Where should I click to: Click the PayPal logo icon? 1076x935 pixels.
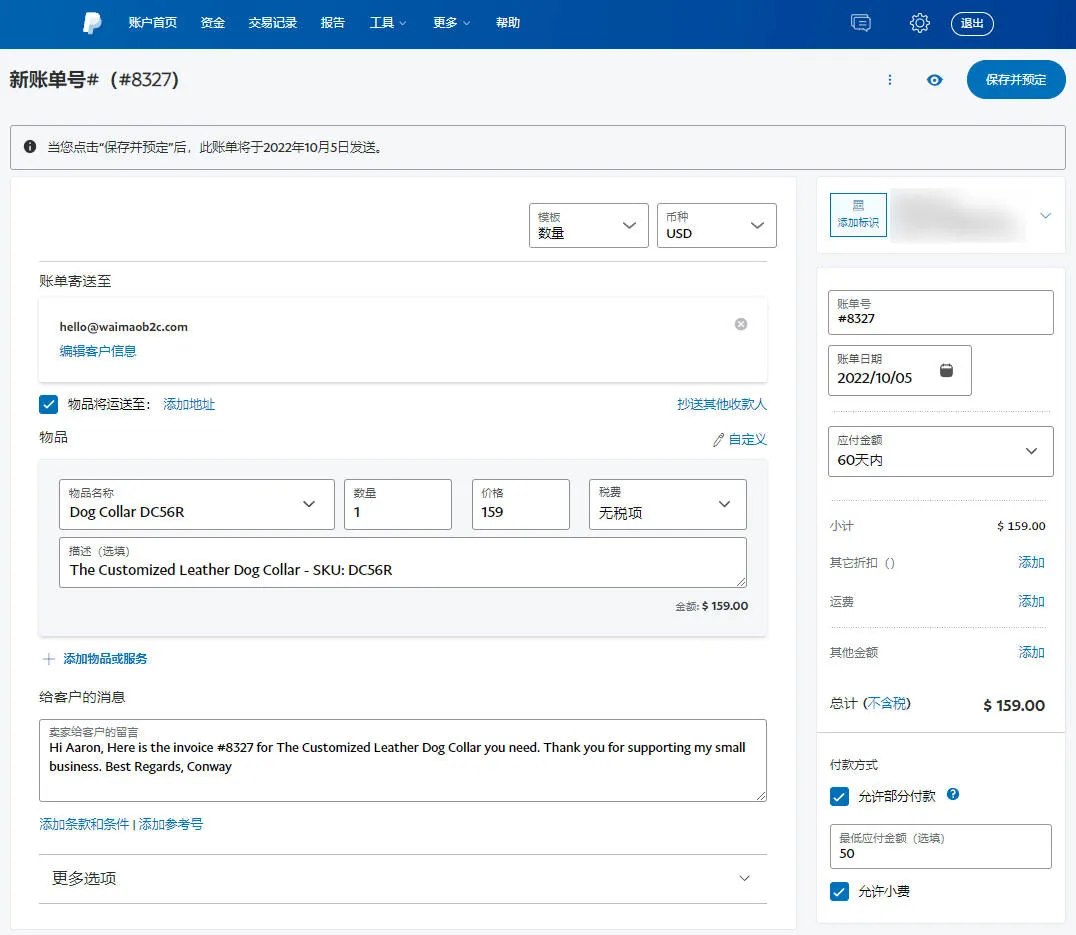pos(93,23)
